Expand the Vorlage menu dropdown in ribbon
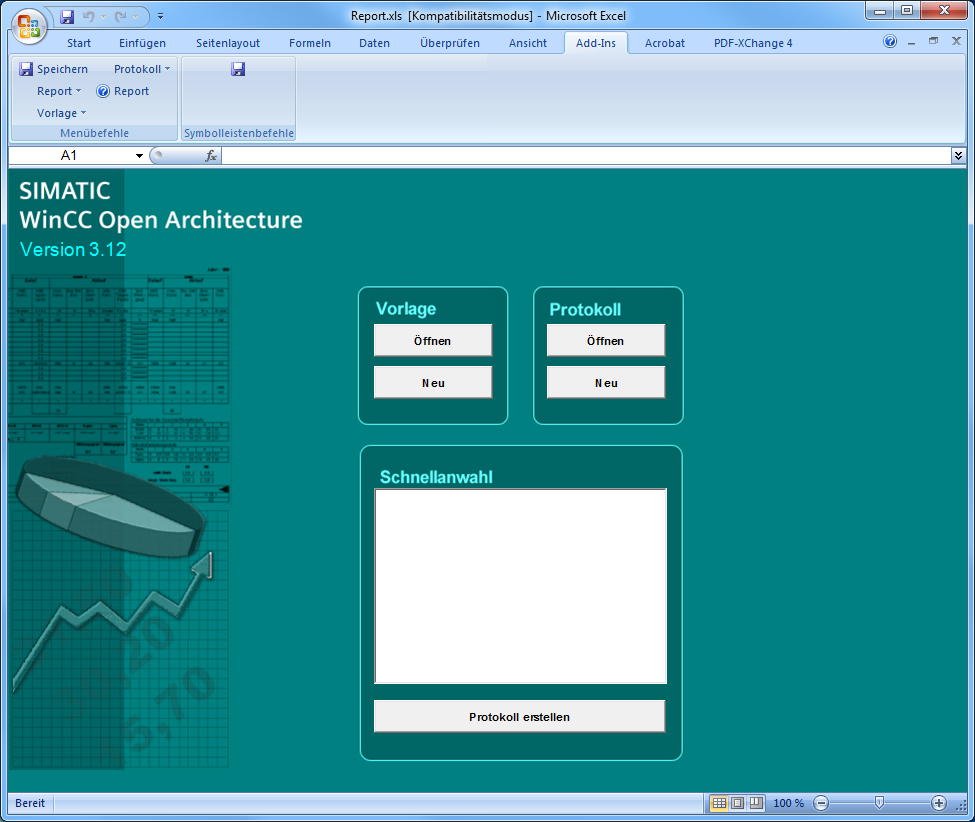This screenshot has width=975, height=822. [x=61, y=113]
